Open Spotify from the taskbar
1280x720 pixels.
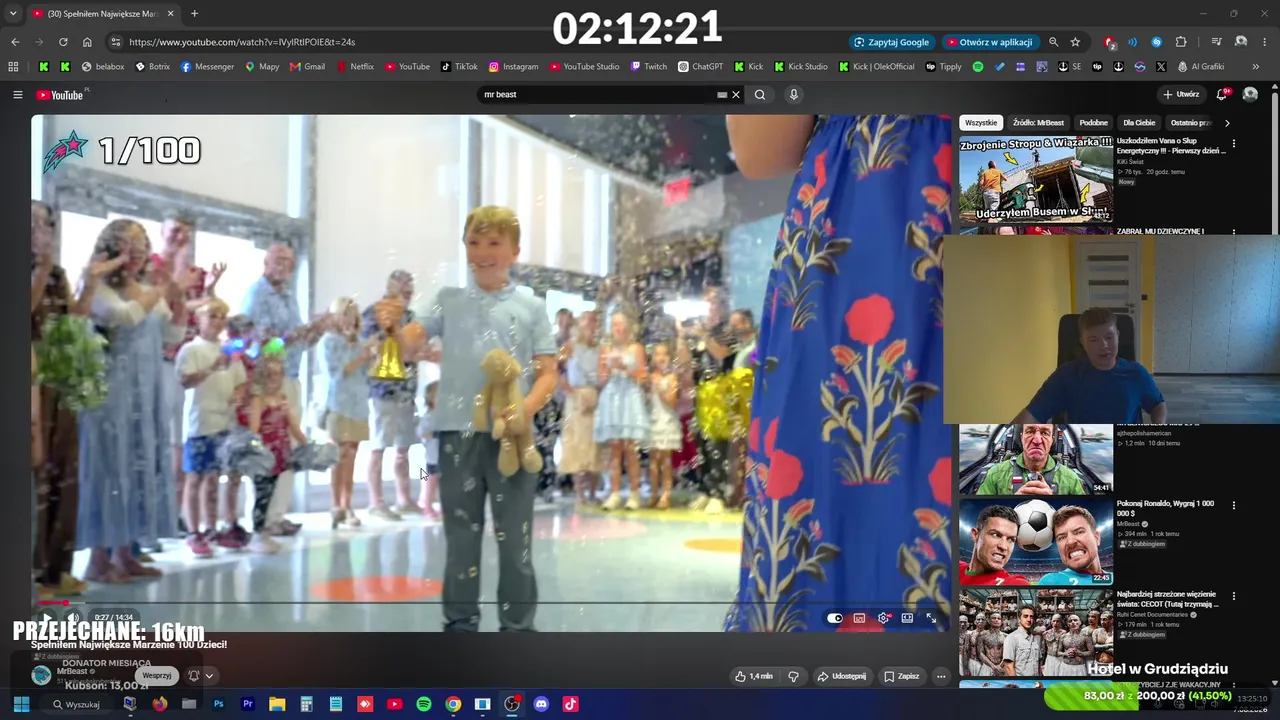pyautogui.click(x=424, y=704)
